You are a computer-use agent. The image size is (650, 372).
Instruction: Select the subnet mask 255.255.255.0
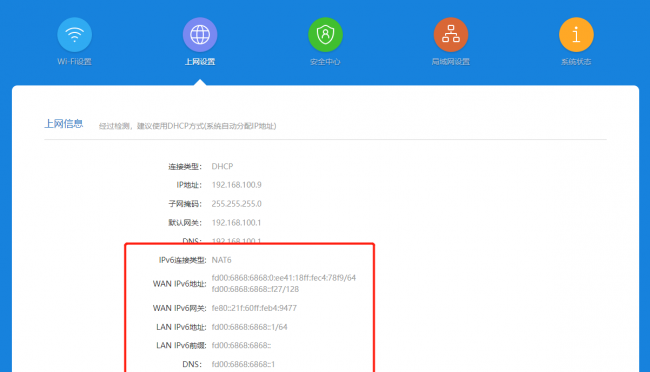click(237, 204)
